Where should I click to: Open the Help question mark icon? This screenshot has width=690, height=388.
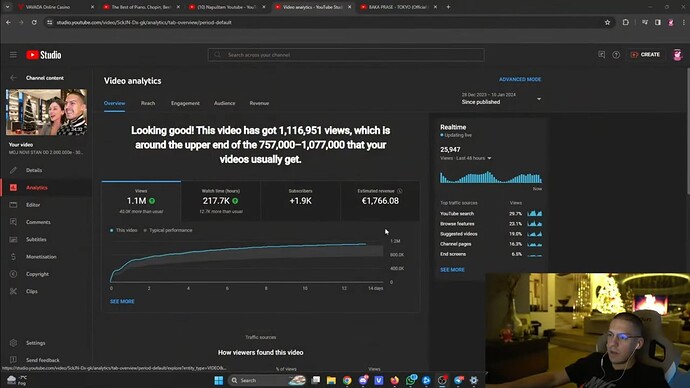616,55
